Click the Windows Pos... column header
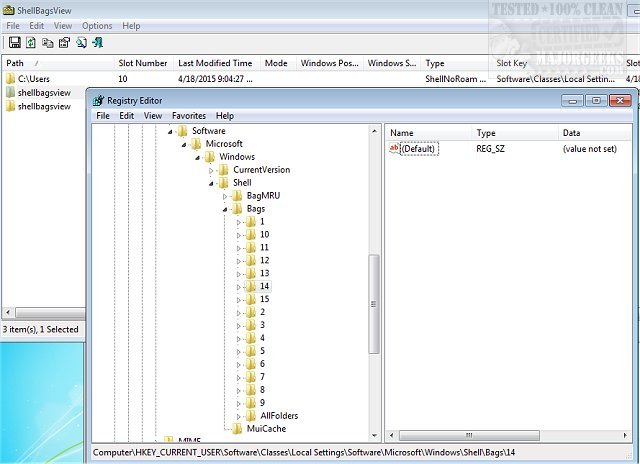The height and width of the screenshot is (464, 640). pos(329,63)
